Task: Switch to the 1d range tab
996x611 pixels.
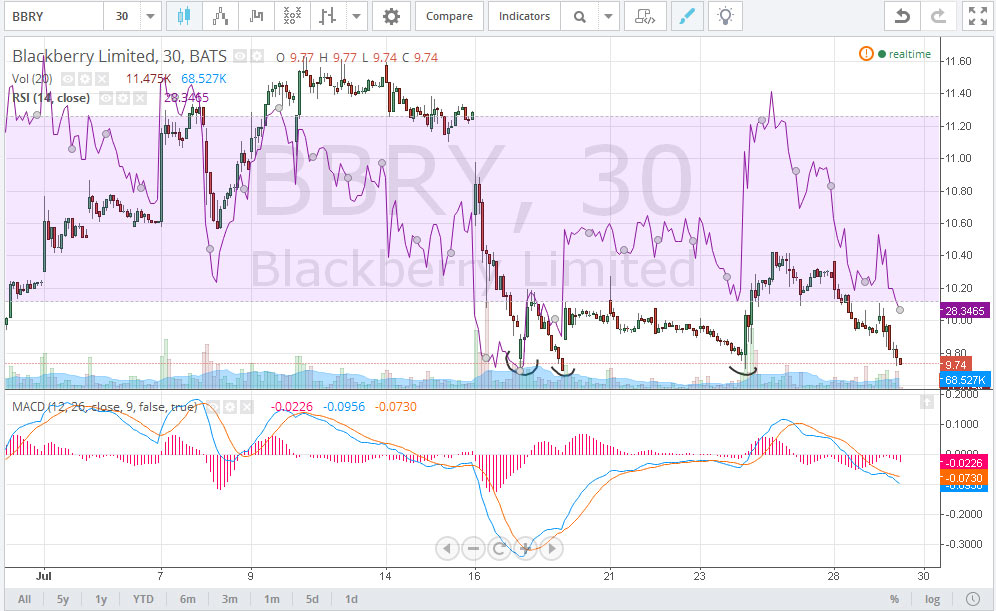Action: click(x=351, y=598)
